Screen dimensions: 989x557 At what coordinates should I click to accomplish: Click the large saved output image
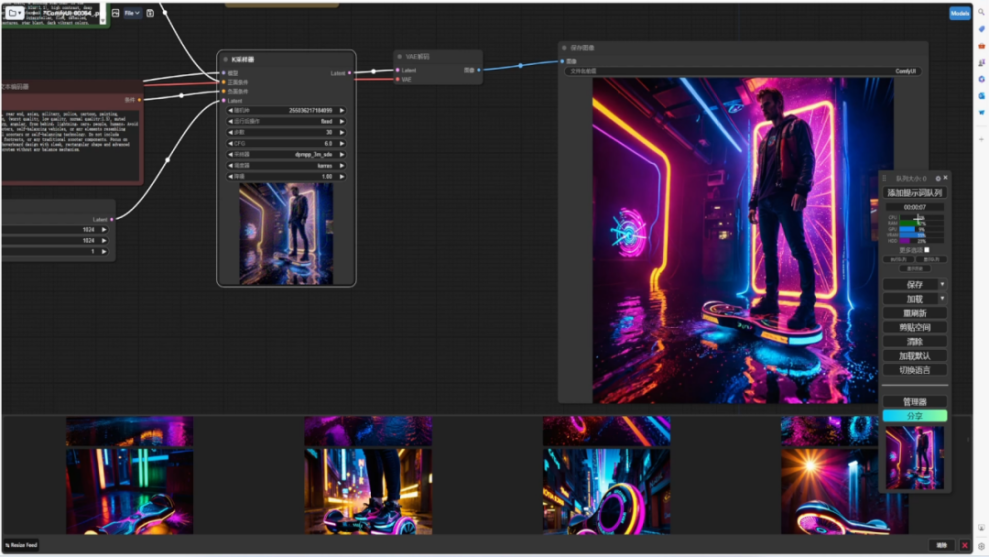coord(742,240)
